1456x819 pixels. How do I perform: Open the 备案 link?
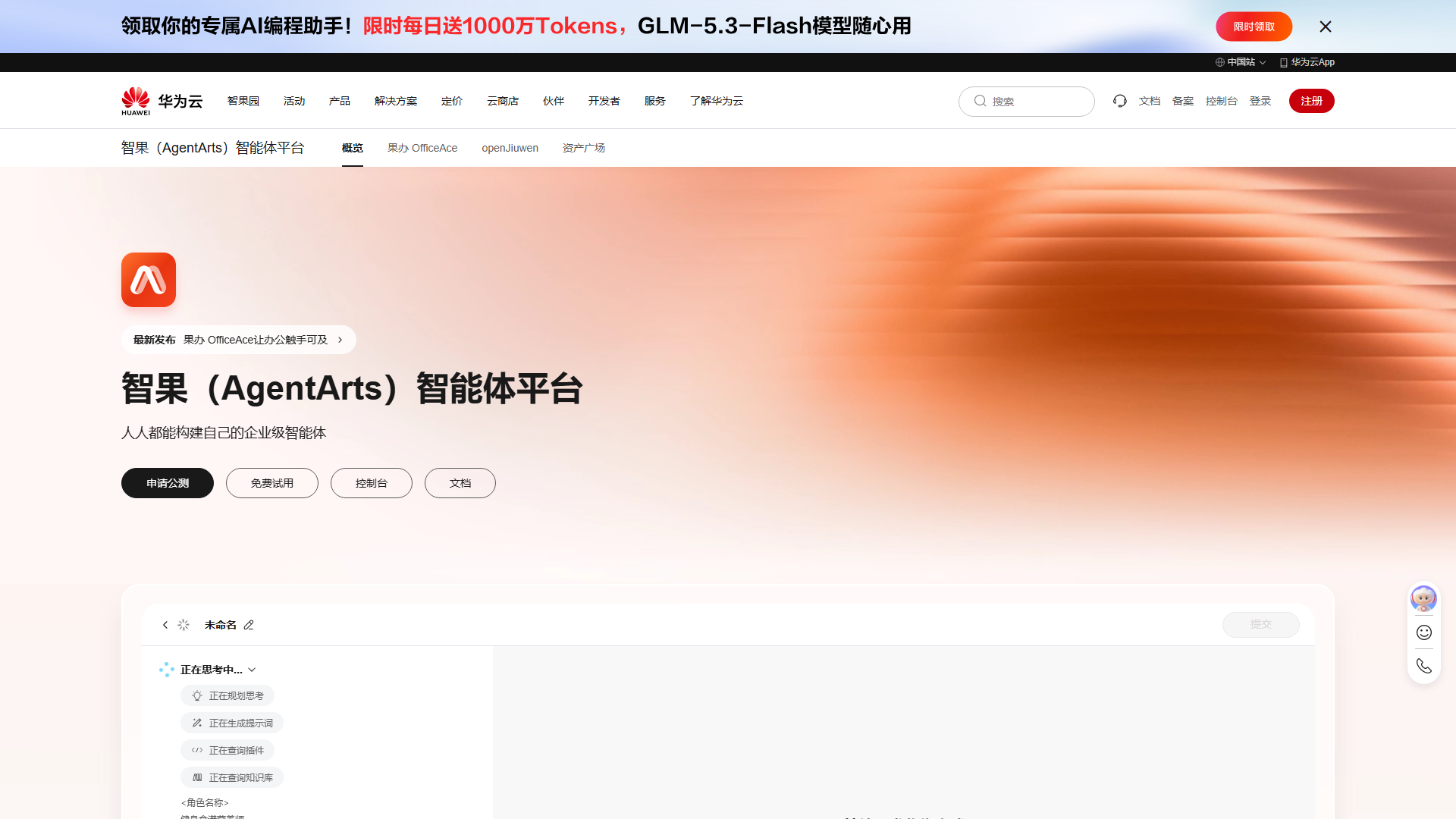pos(1183,101)
